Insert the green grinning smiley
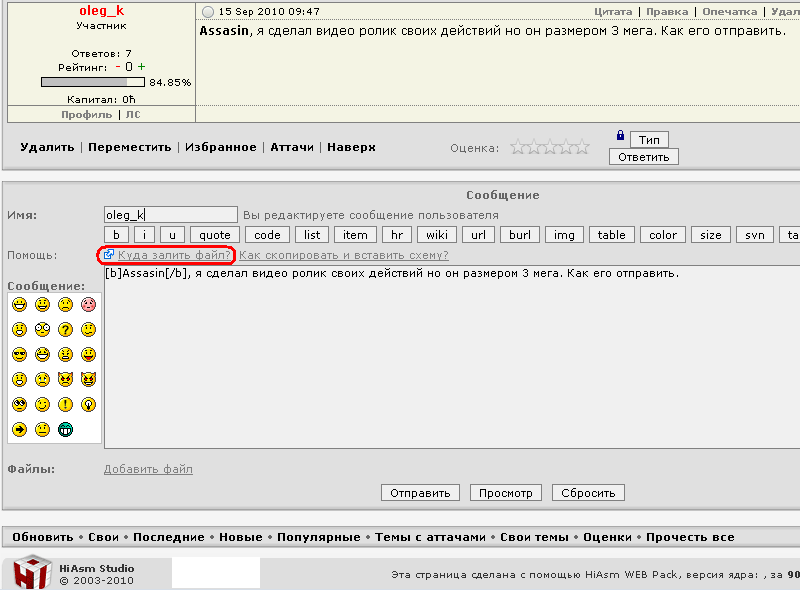 [65, 429]
